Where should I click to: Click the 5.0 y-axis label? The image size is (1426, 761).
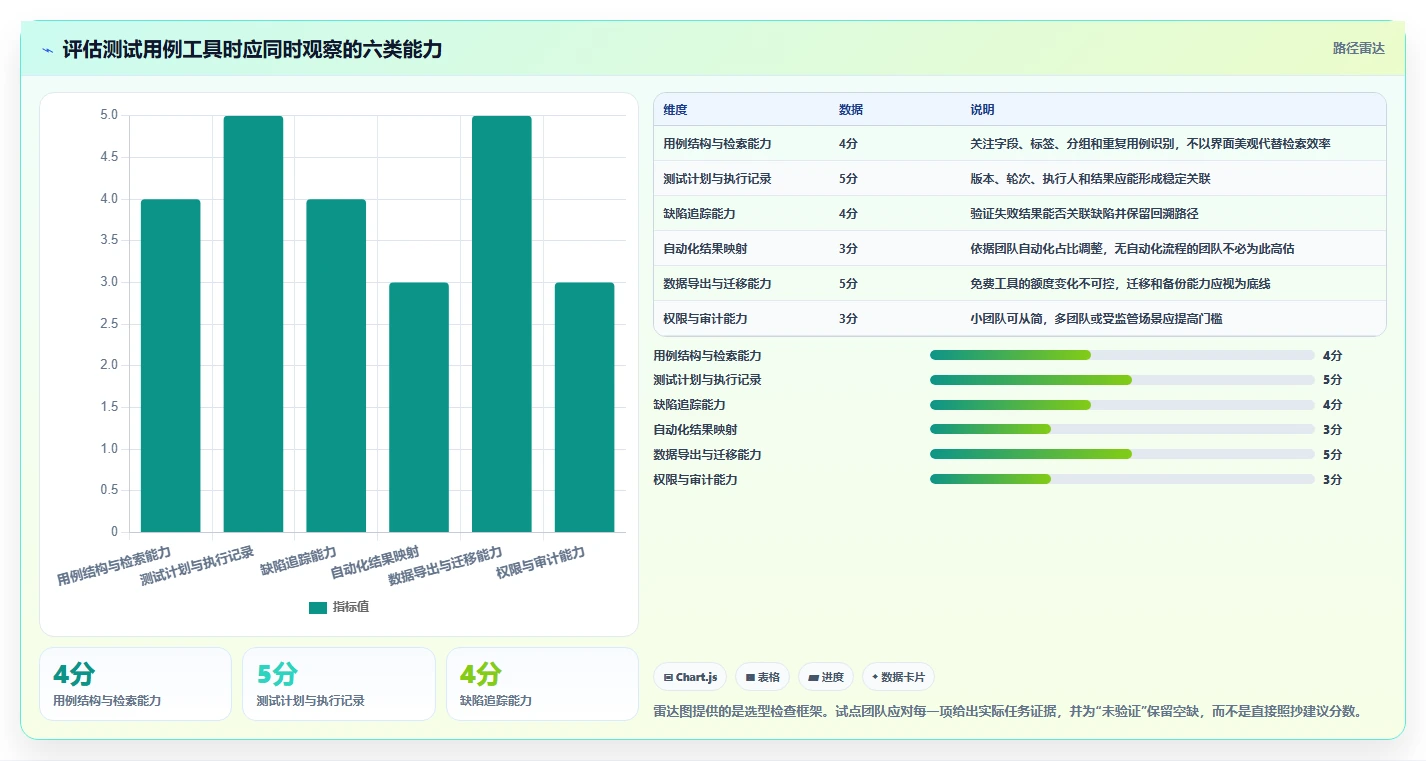coord(109,115)
